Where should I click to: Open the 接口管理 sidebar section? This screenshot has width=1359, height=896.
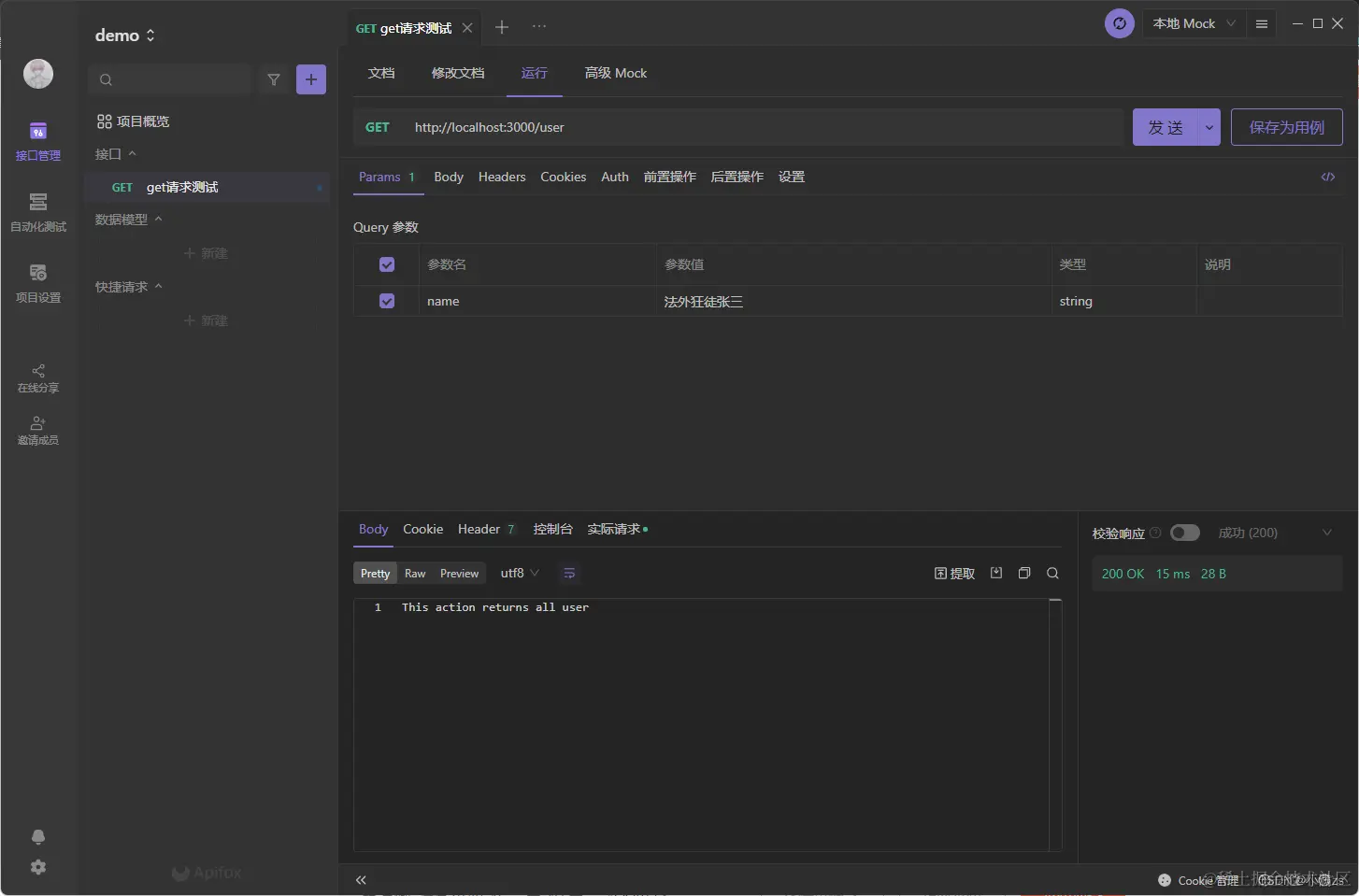point(37,141)
